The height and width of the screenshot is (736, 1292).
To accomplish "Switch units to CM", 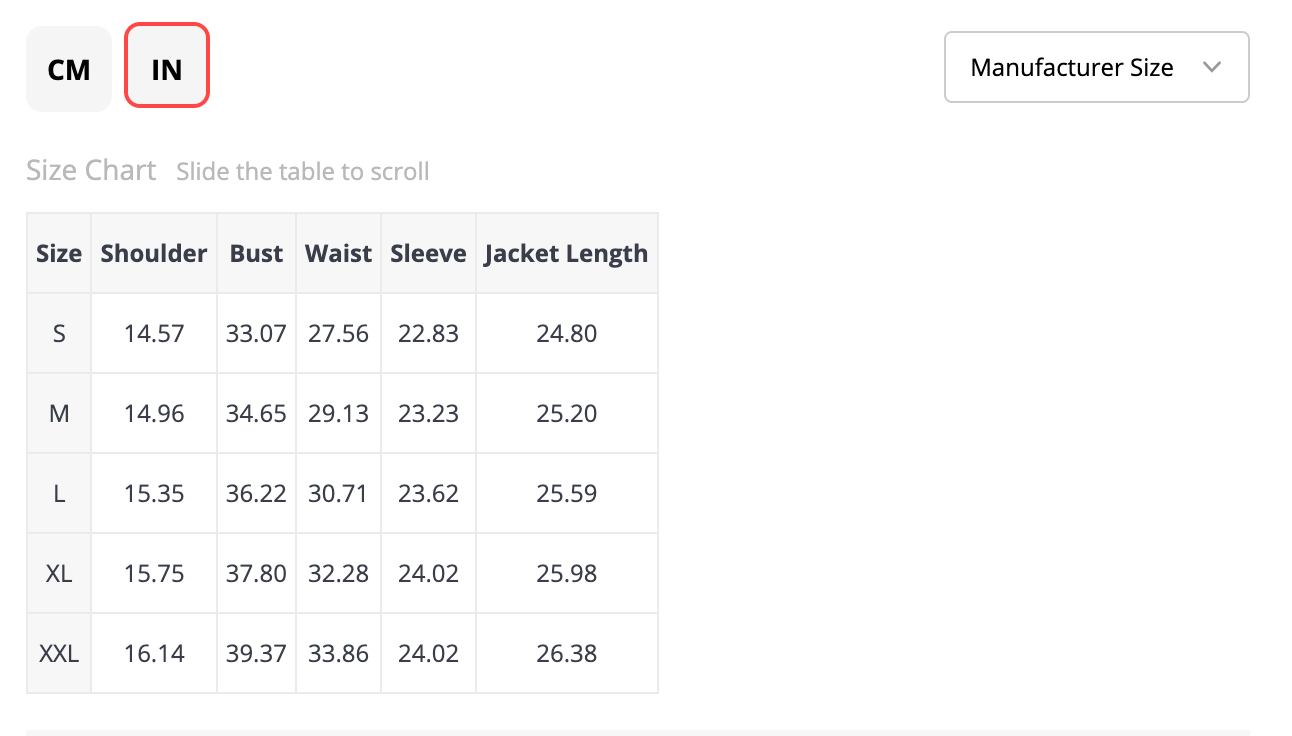I will tap(69, 69).
